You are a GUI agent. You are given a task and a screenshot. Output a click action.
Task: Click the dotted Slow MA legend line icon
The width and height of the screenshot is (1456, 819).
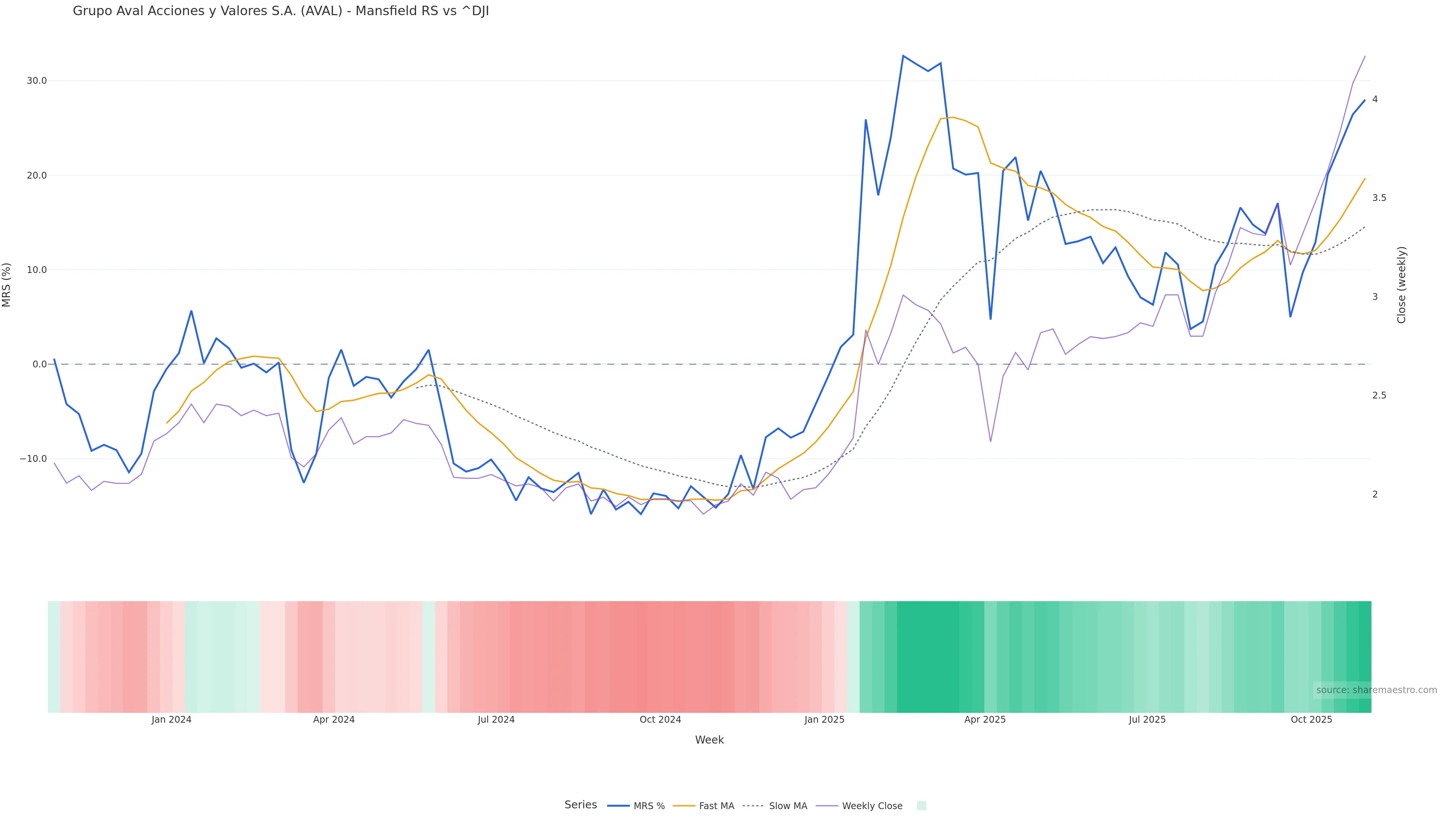point(753,806)
